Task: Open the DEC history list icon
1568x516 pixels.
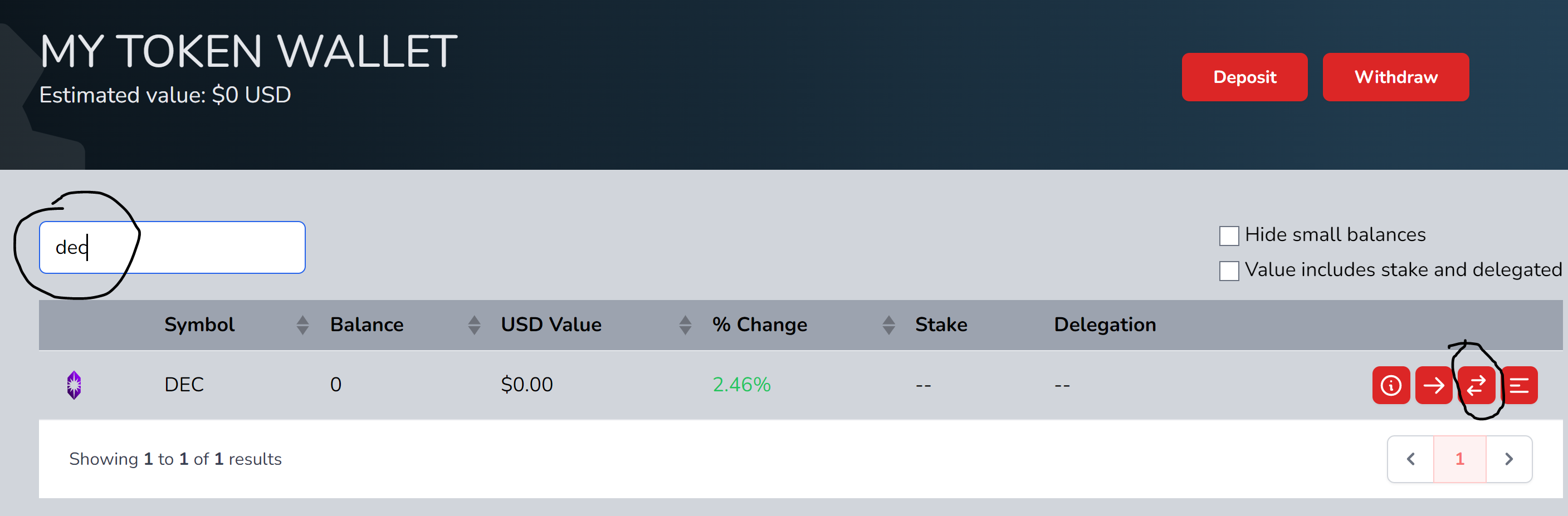Action: coord(1520,385)
